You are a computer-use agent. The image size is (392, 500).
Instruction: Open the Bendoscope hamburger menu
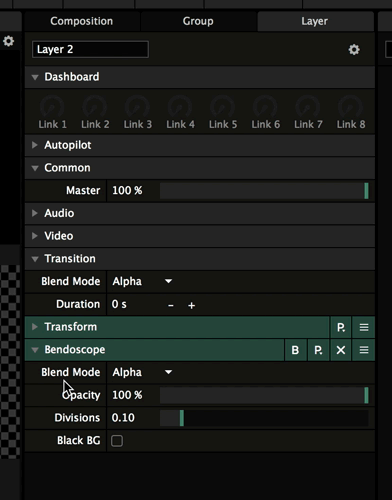click(364, 350)
